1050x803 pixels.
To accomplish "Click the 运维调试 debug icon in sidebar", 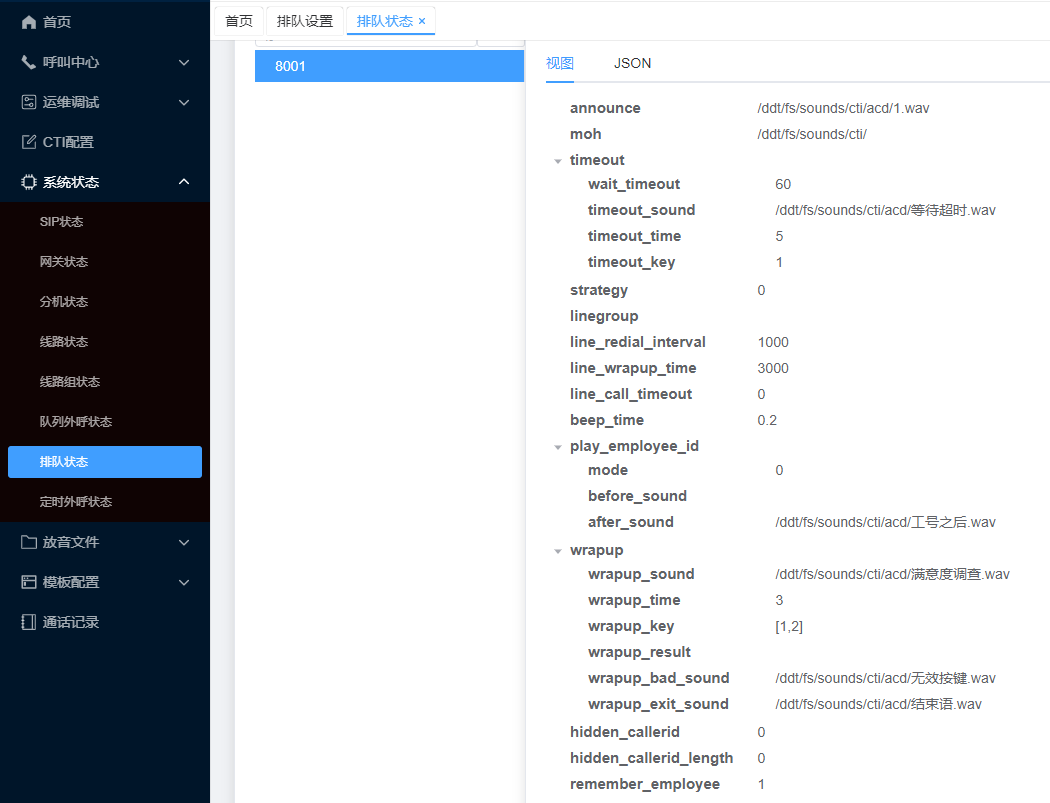I will [29, 102].
